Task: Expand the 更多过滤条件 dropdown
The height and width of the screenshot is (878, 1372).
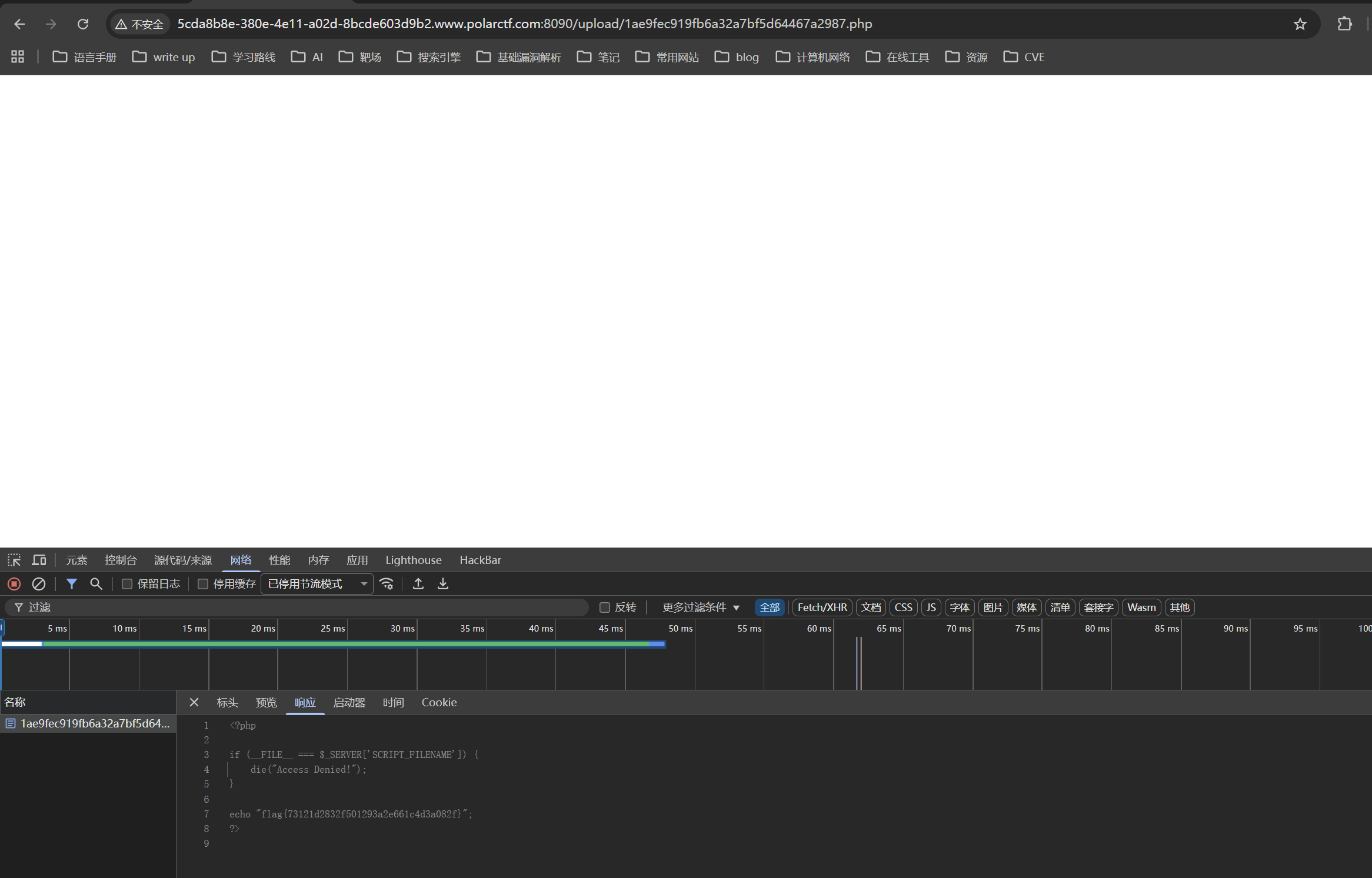Action: click(701, 607)
